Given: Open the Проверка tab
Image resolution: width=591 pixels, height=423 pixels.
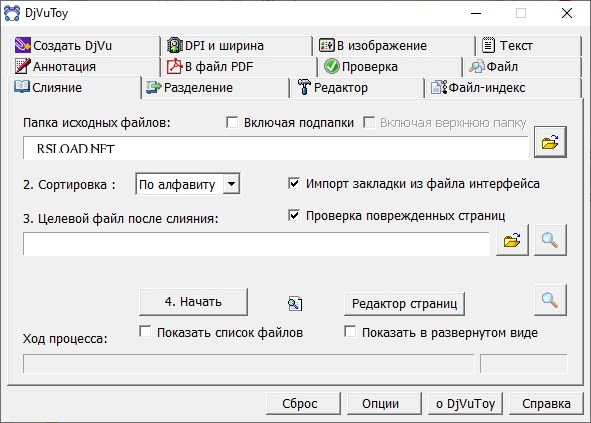Looking at the screenshot, I should (x=390, y=67).
